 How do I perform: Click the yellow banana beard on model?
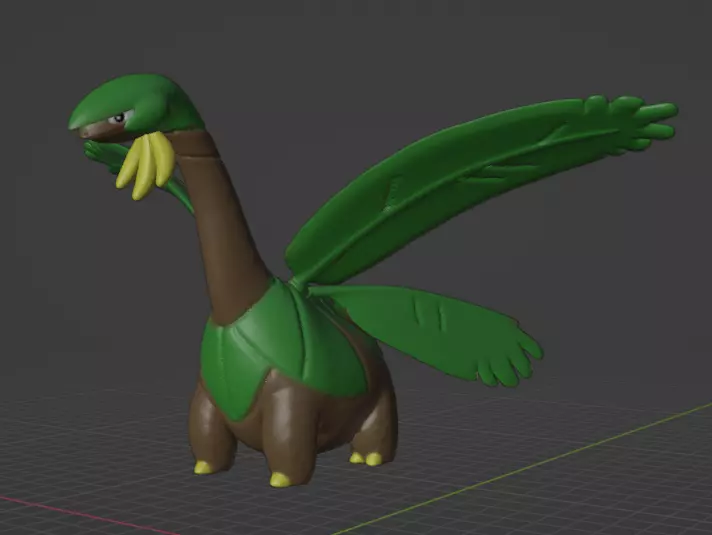[146, 164]
